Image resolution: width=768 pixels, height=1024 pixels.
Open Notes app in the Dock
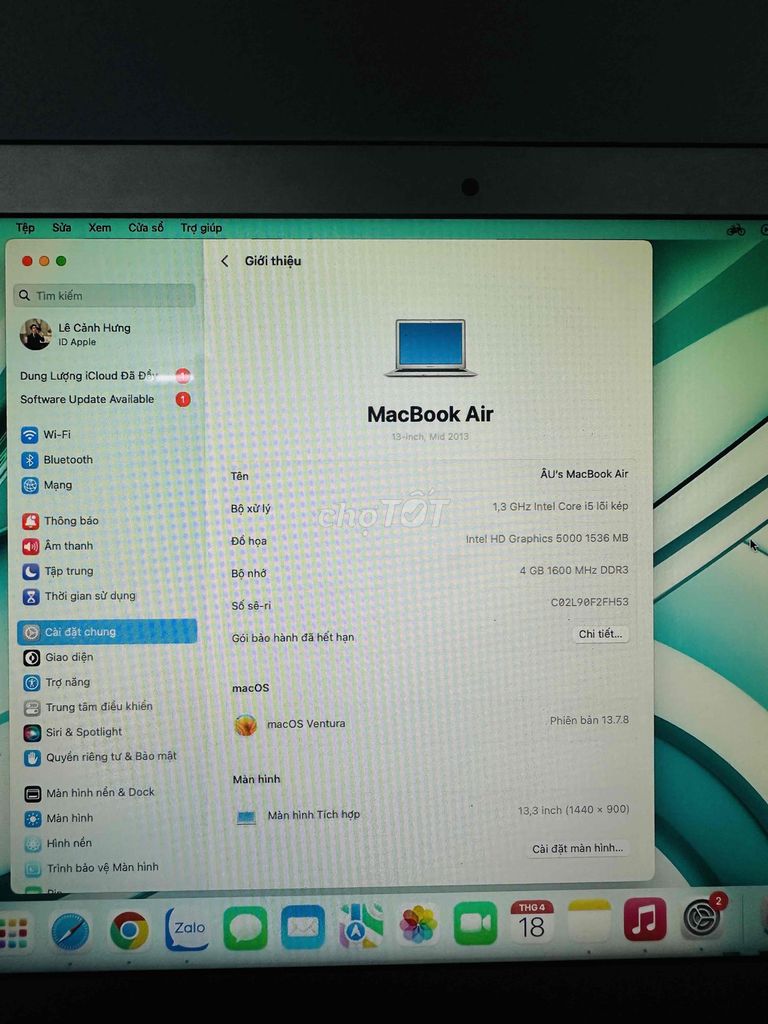click(589, 920)
